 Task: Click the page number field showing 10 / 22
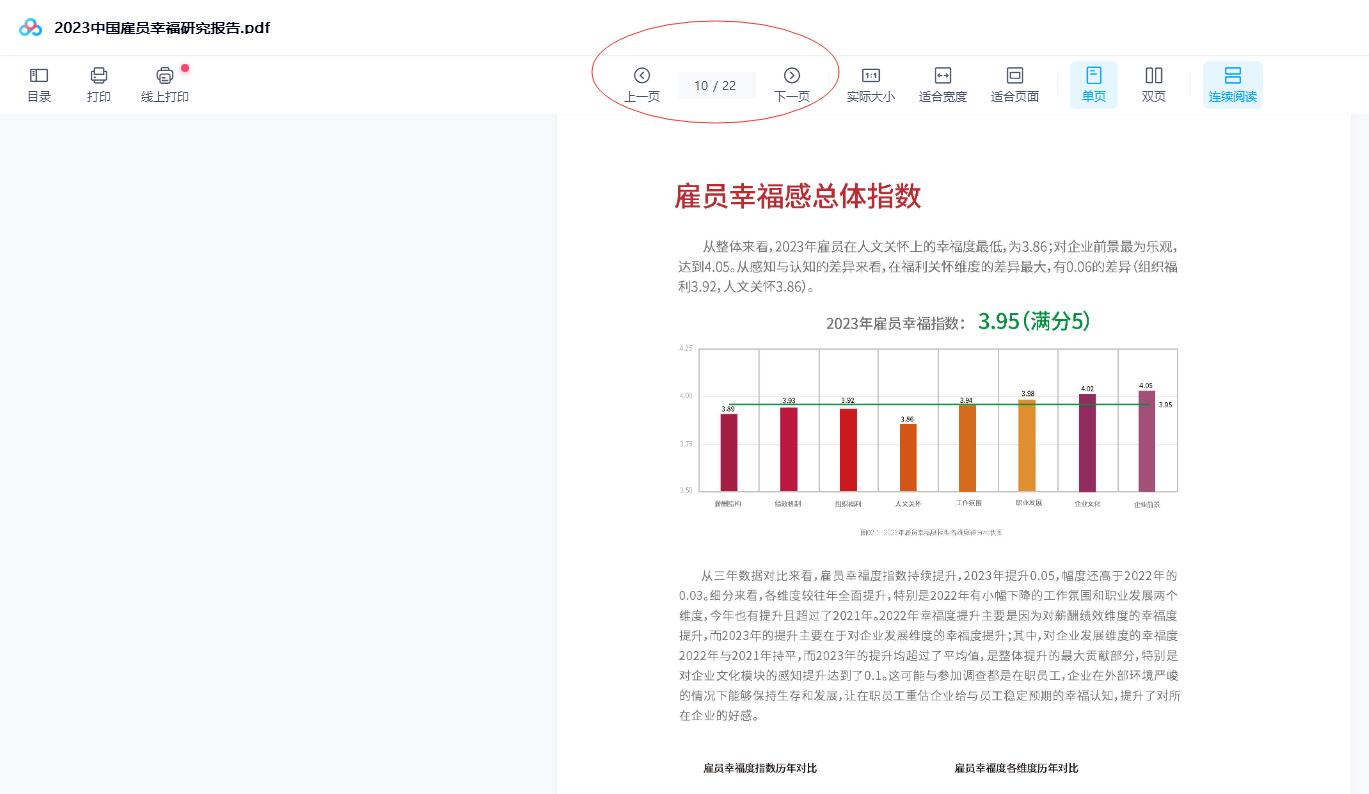click(715, 86)
